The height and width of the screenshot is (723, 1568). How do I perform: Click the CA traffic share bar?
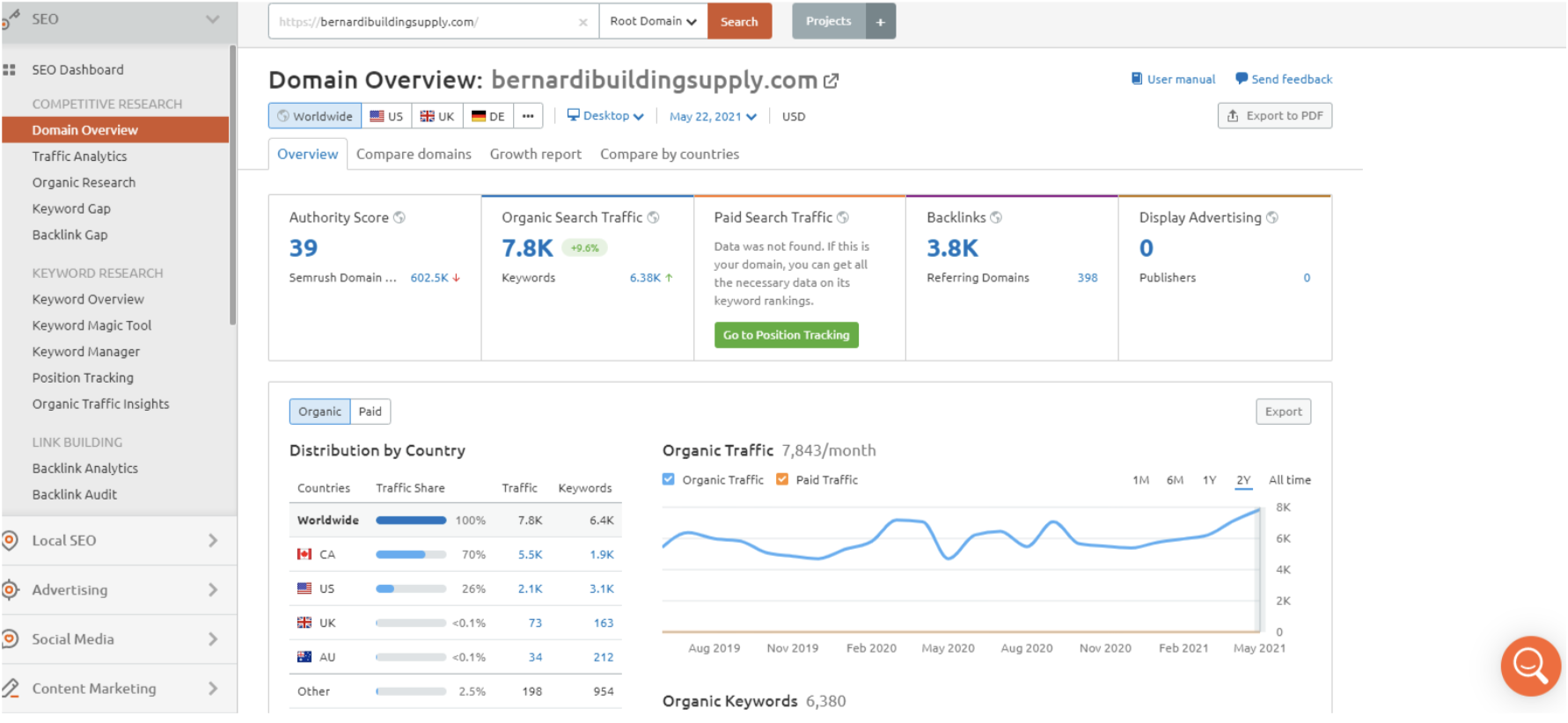tap(410, 555)
